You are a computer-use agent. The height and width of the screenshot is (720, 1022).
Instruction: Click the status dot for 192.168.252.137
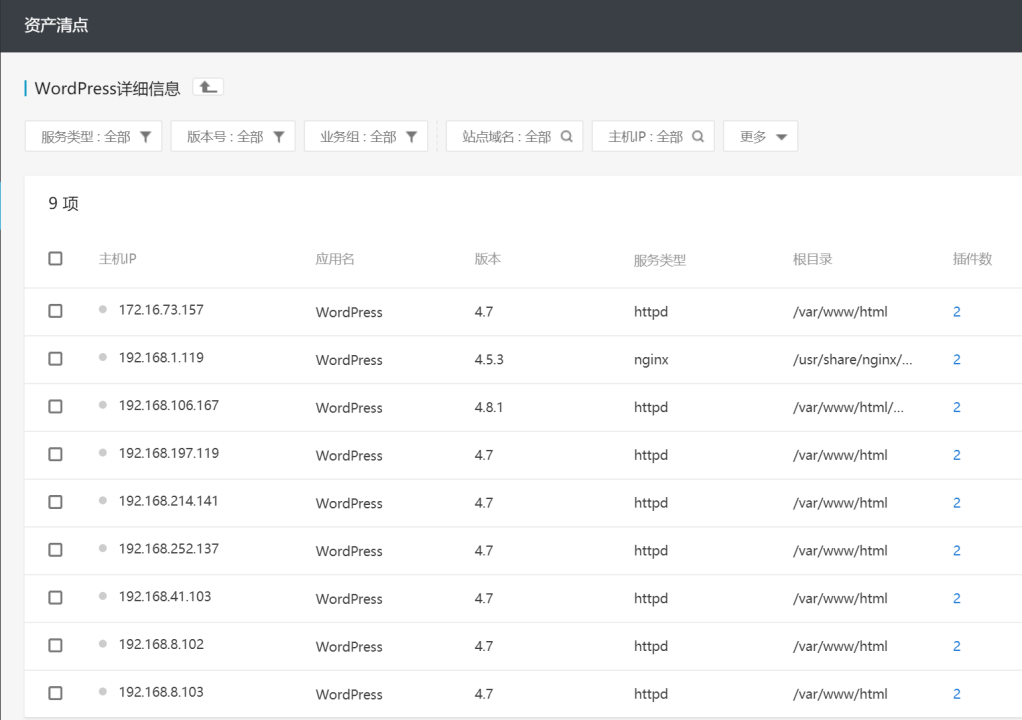coord(103,549)
